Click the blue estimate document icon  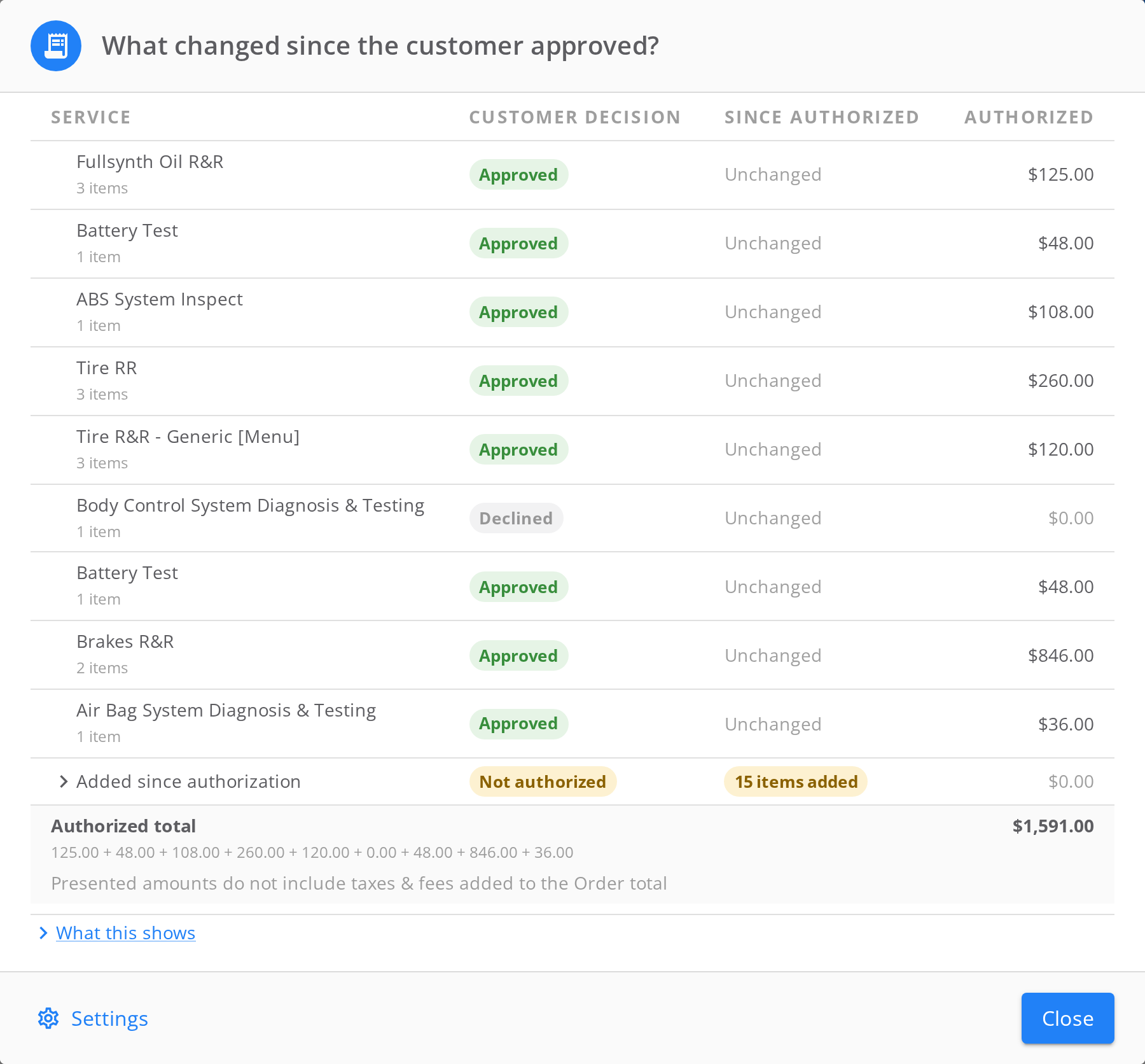pyautogui.click(x=56, y=46)
